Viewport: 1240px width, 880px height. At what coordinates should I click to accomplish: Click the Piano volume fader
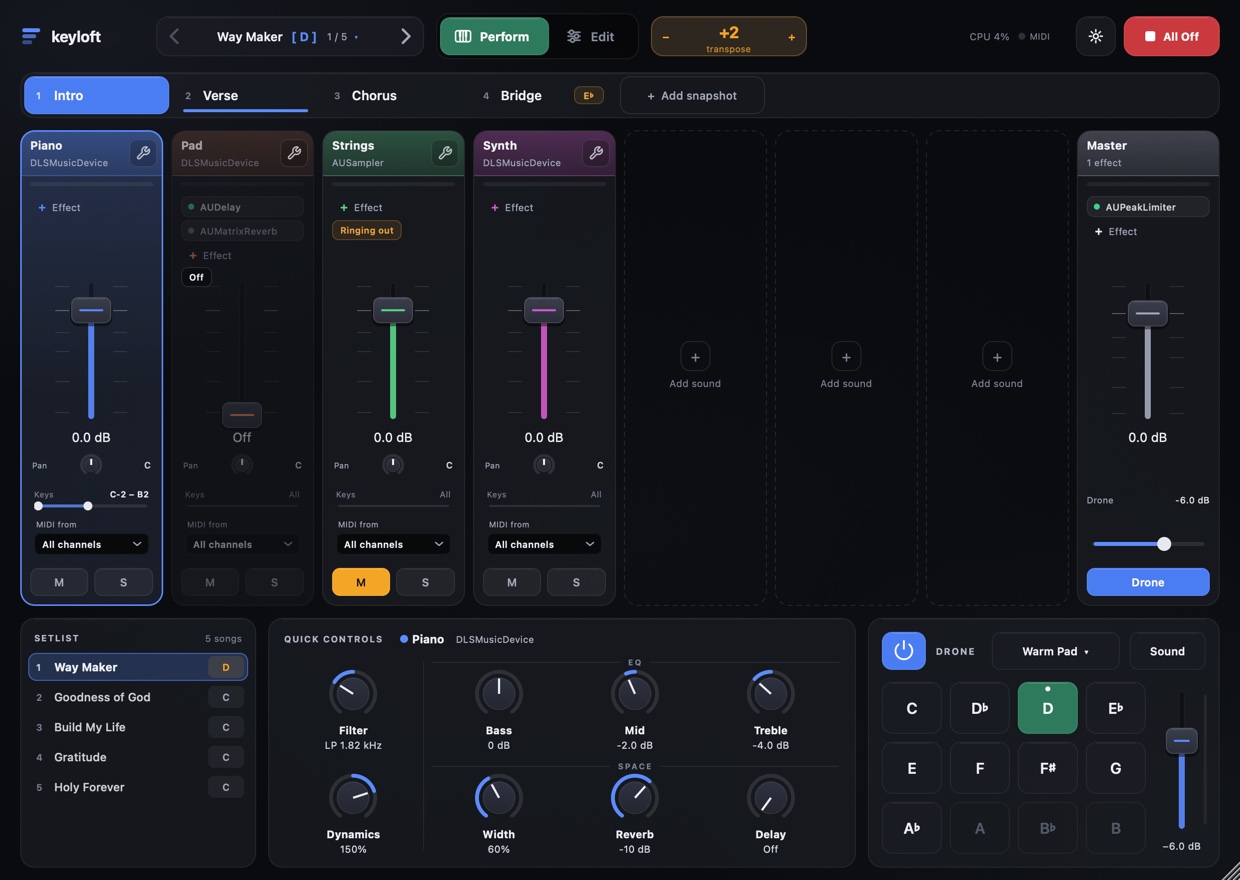coord(91,310)
